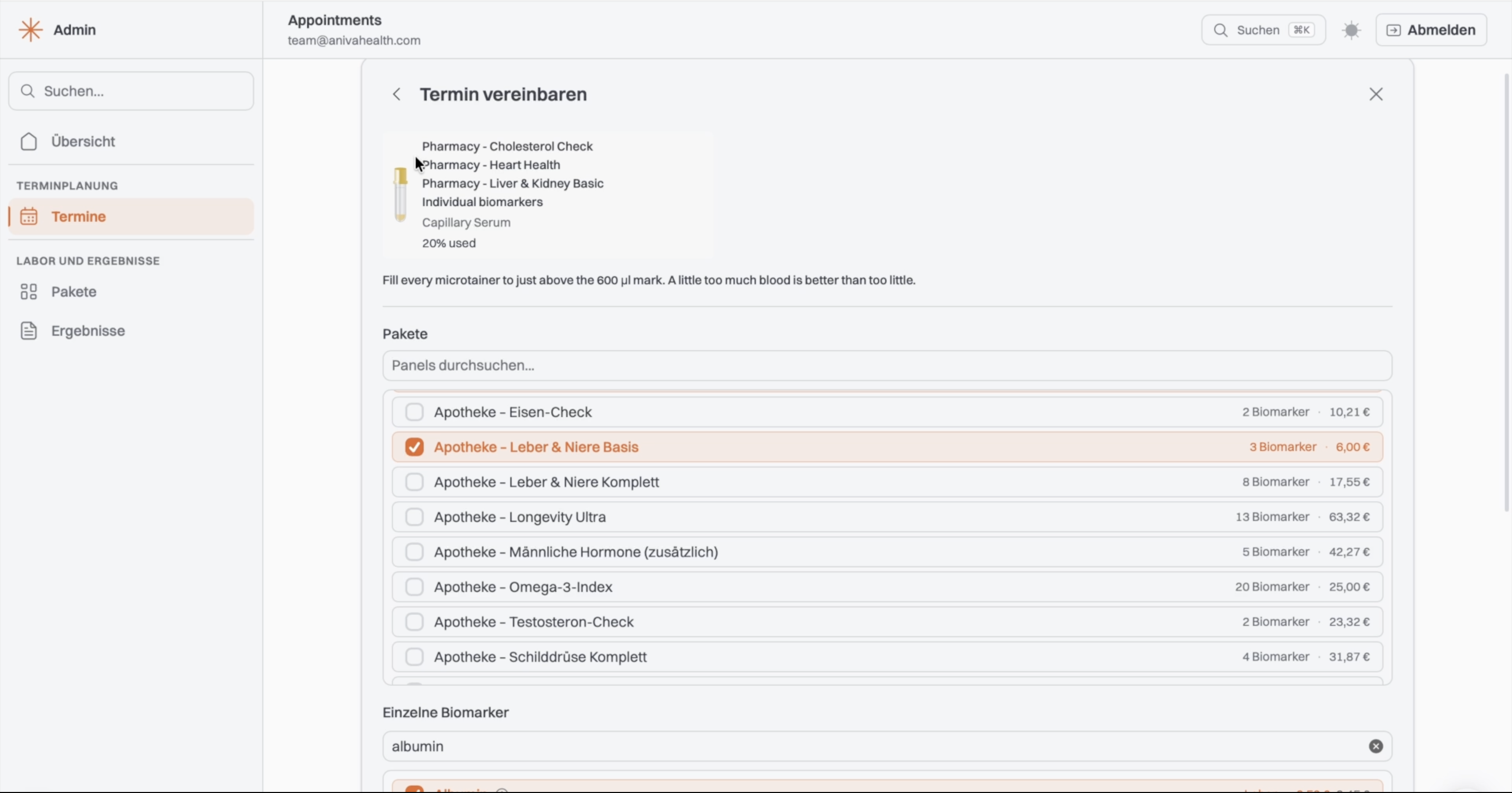Click the Abmelden logout button

point(1431,30)
